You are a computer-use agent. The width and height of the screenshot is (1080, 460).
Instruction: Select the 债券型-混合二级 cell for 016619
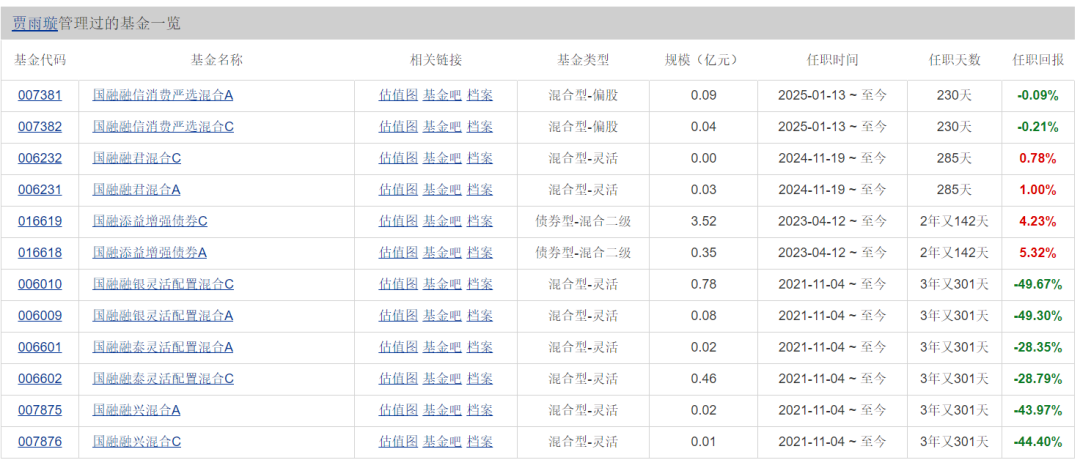click(x=583, y=221)
